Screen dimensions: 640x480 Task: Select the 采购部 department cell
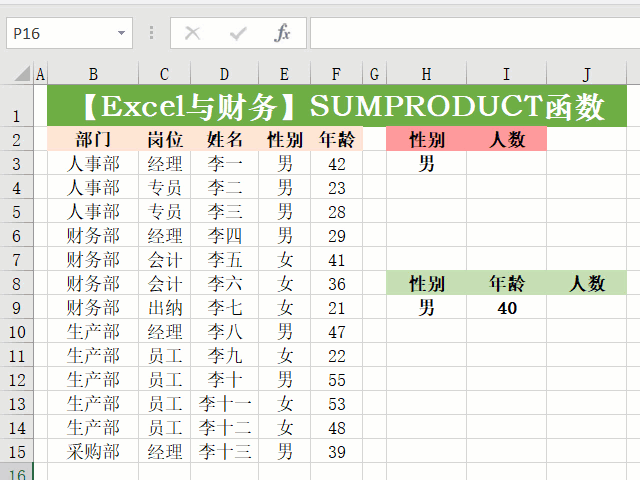tap(93, 451)
